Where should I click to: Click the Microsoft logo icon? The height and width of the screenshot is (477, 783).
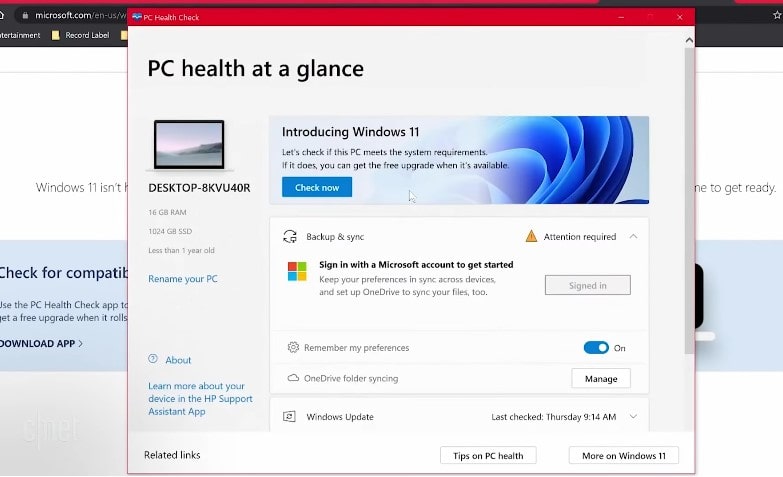[297, 272]
